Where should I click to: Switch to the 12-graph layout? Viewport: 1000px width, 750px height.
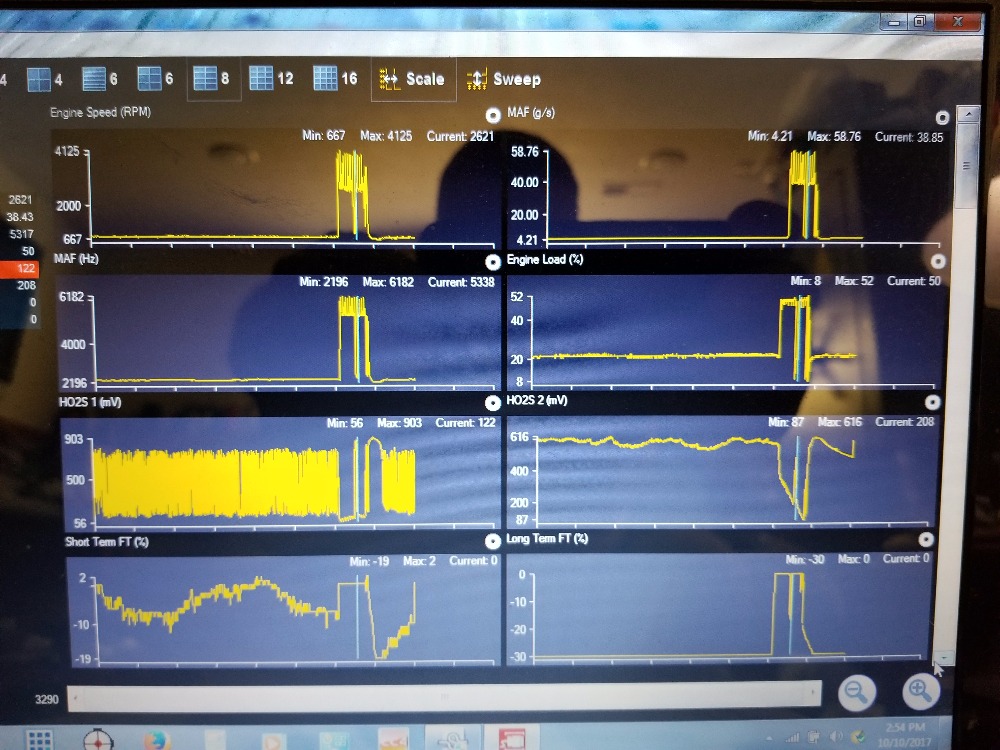(261, 78)
